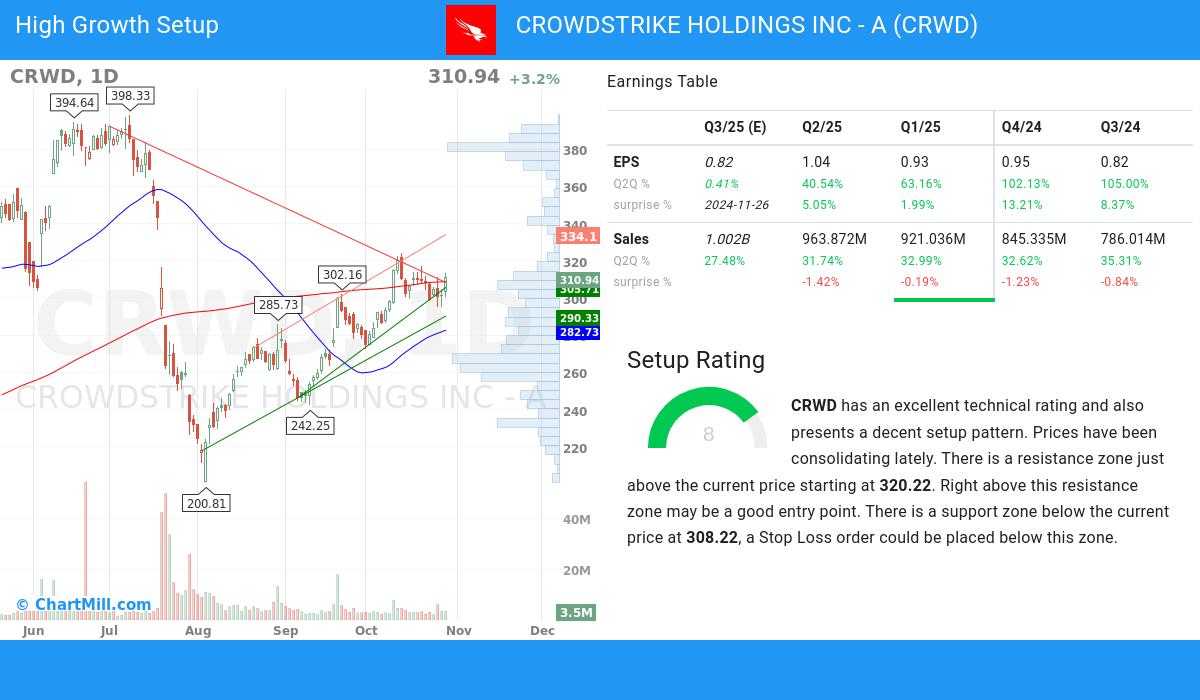Click the Earnings Table heading
This screenshot has height=700, width=1200.
(x=662, y=82)
